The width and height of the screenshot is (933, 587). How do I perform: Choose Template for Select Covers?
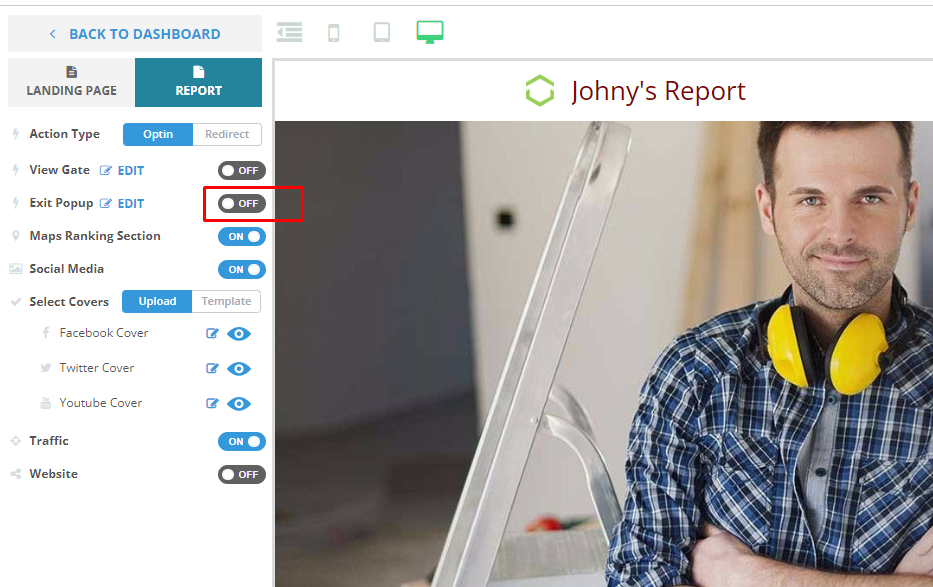(x=226, y=301)
